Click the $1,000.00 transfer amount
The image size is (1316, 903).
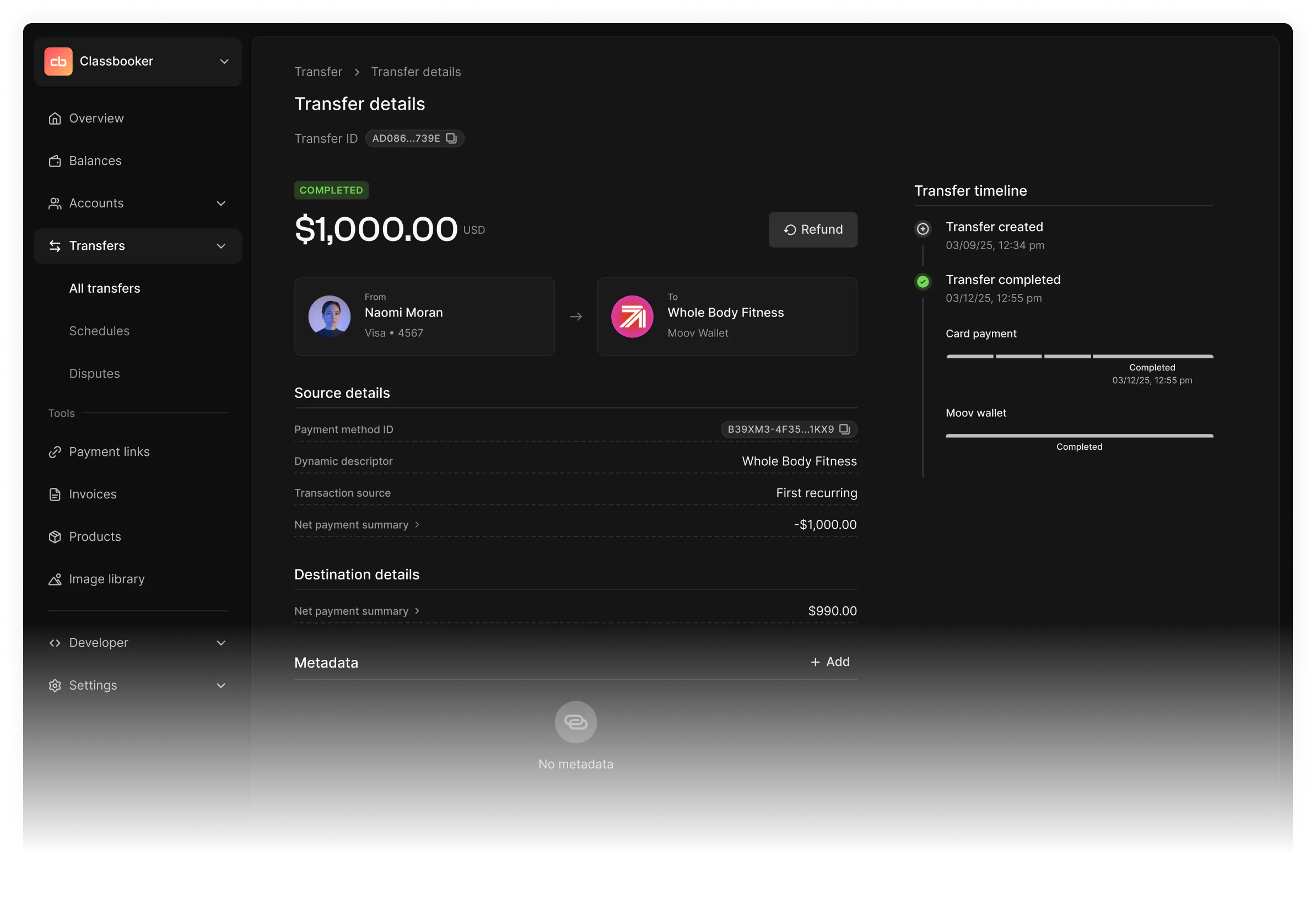tap(376, 229)
